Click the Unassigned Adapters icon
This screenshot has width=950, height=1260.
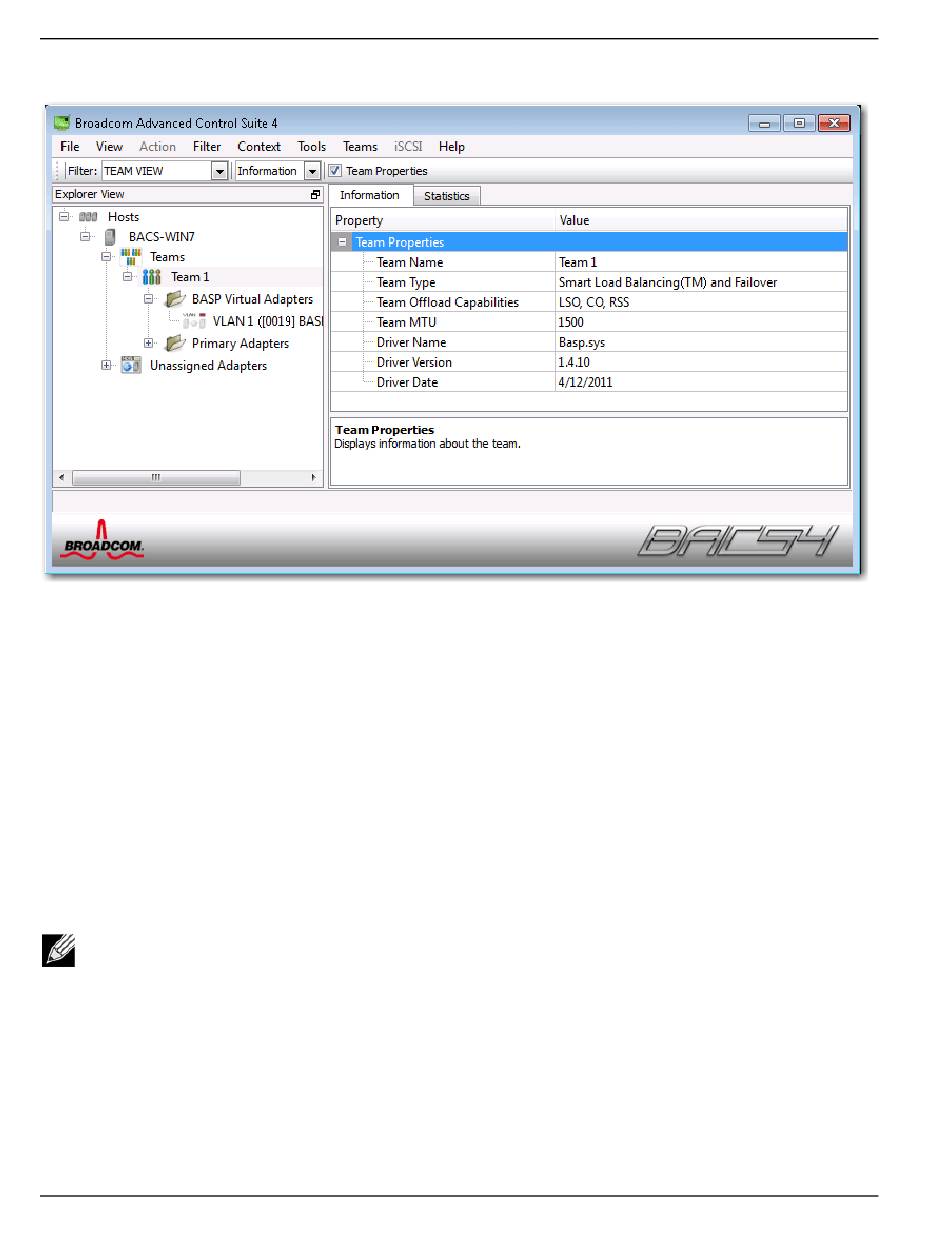point(132,365)
